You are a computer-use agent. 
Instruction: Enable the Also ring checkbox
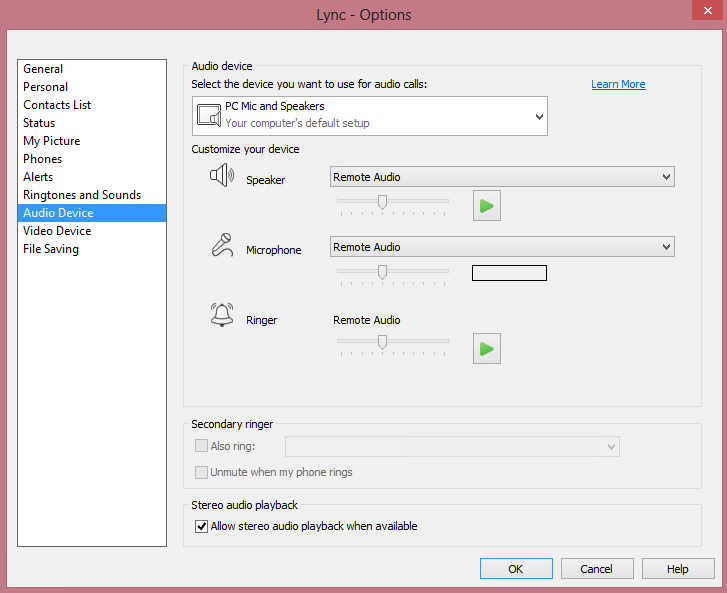pyautogui.click(x=201, y=446)
